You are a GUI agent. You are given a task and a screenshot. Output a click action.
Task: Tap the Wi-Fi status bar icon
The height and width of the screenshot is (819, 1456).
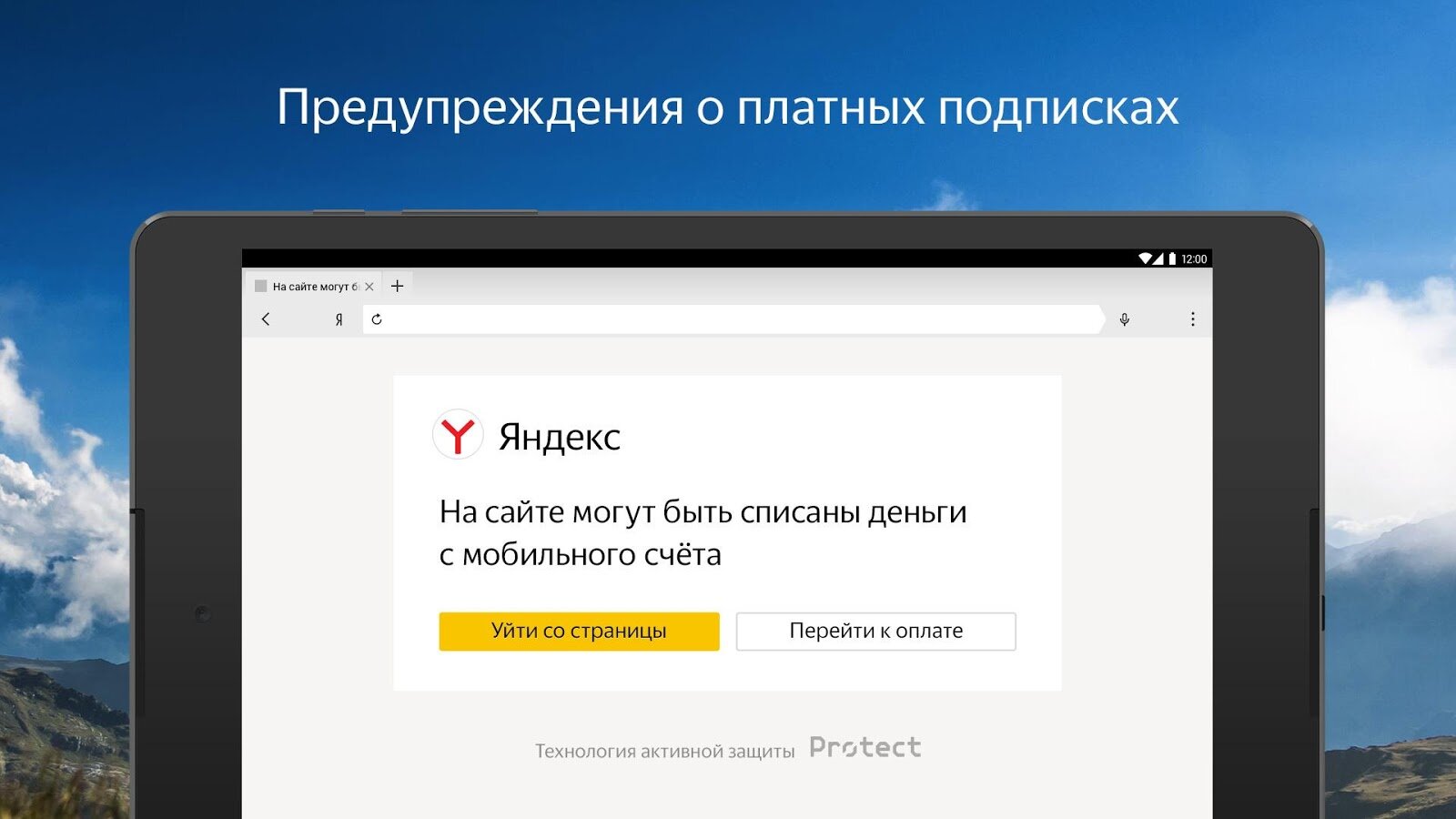[1146, 259]
